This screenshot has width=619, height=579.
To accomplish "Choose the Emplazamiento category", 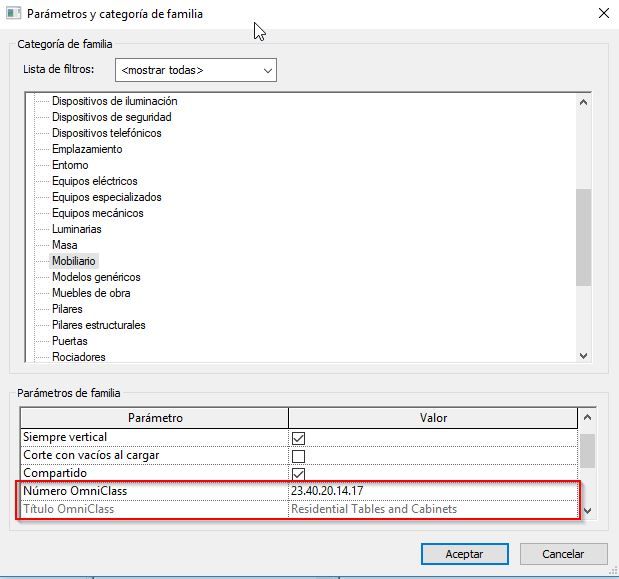I will [x=87, y=149].
